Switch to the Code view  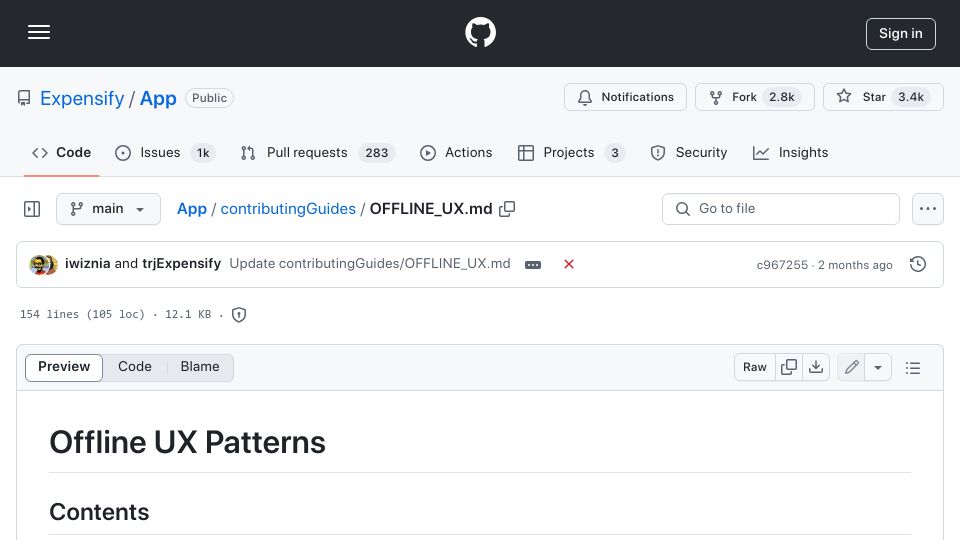pos(135,367)
